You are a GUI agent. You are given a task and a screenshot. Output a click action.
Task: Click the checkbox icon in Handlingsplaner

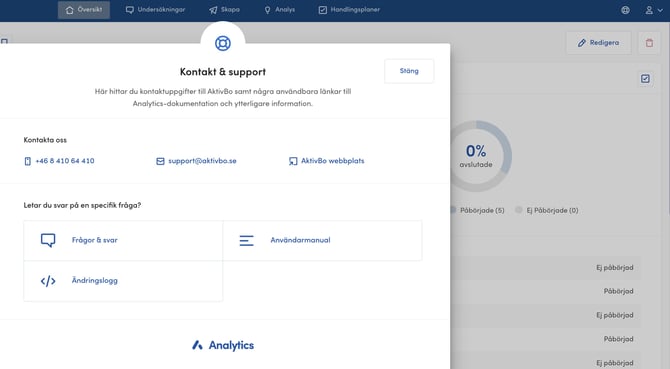[x=323, y=10]
